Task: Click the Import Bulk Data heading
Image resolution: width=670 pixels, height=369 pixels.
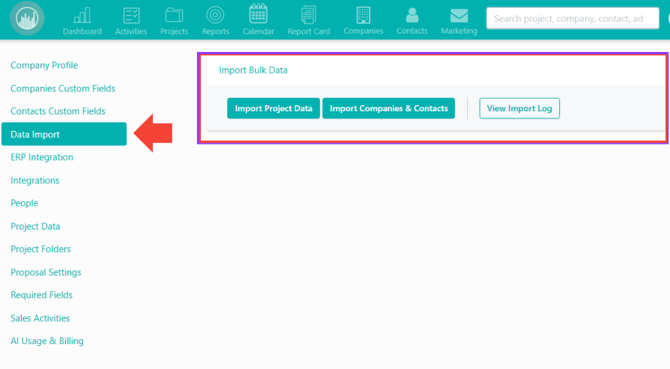Action: [253, 70]
